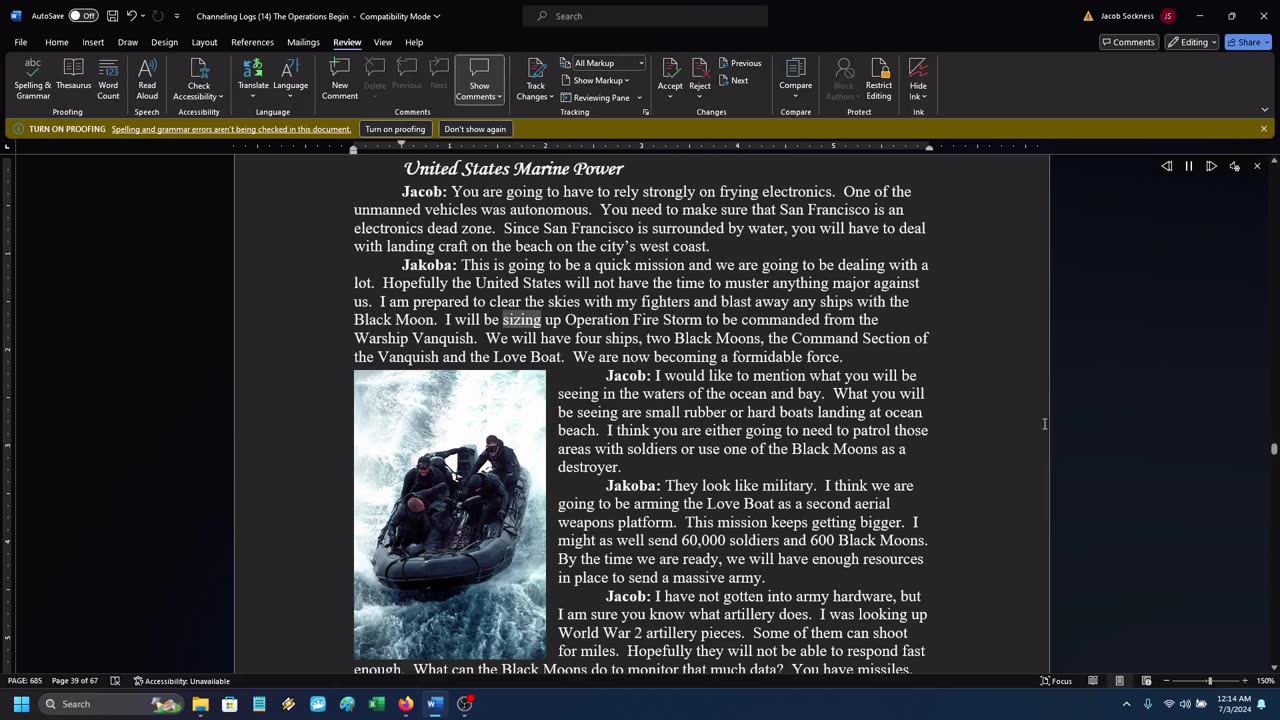Open the Editing mode dropdown
The height and width of the screenshot is (720, 1280).
pos(1191,42)
